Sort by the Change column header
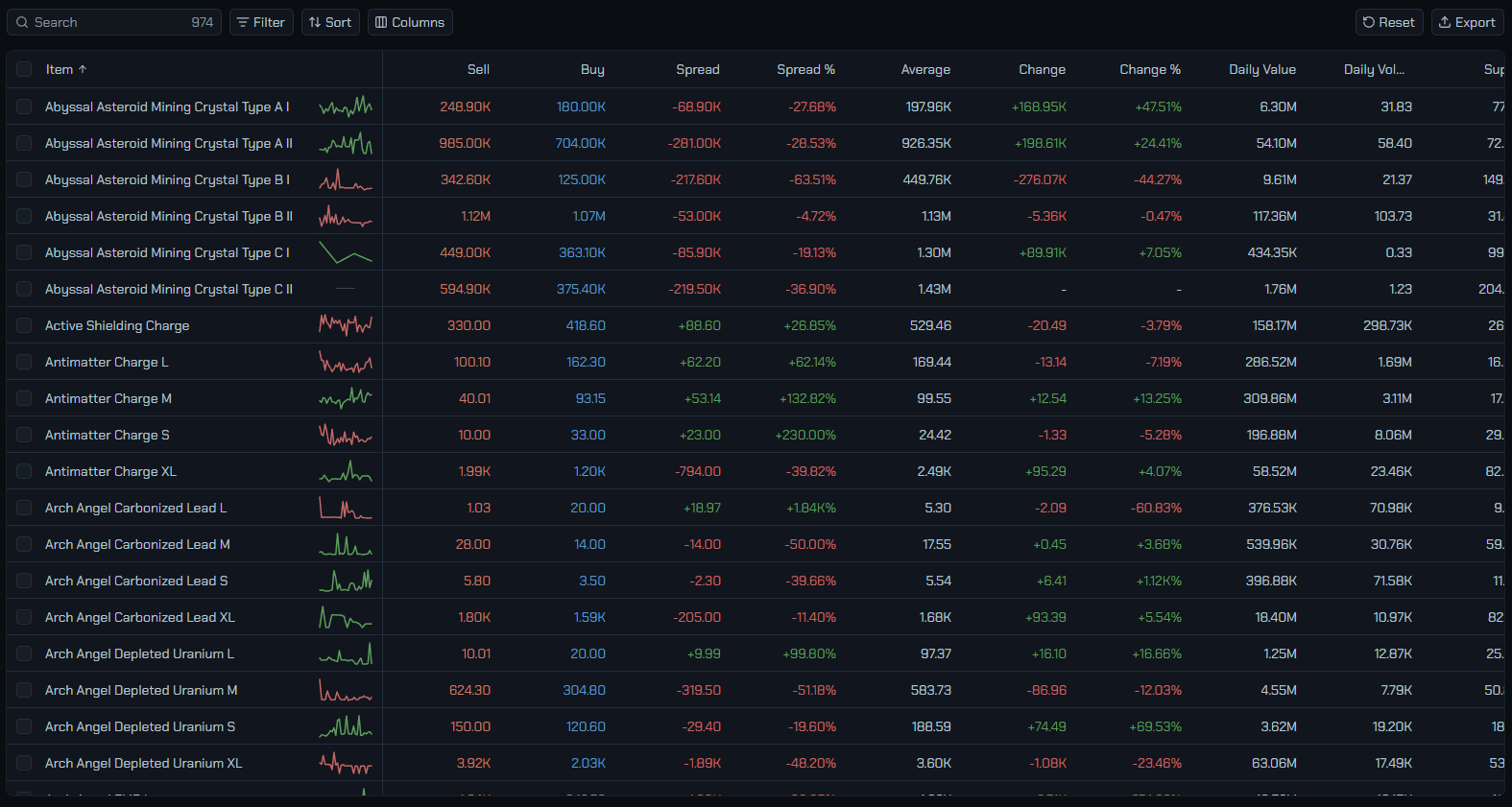The height and width of the screenshot is (807, 1512). 1042,69
